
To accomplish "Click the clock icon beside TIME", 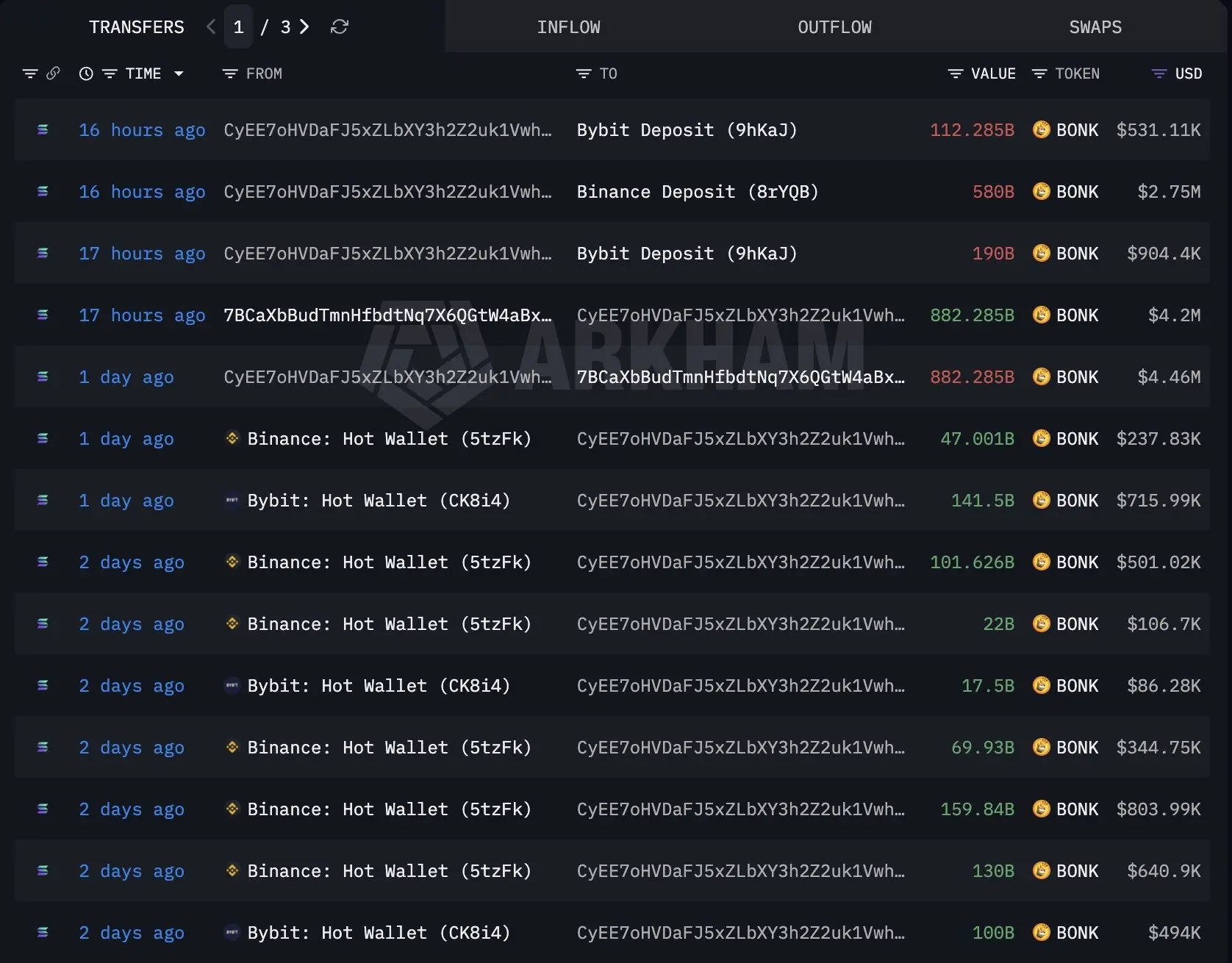I will tap(86, 74).
